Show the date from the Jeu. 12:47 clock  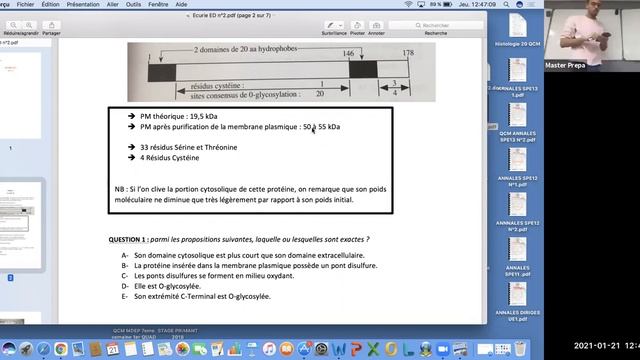click(477, 4)
